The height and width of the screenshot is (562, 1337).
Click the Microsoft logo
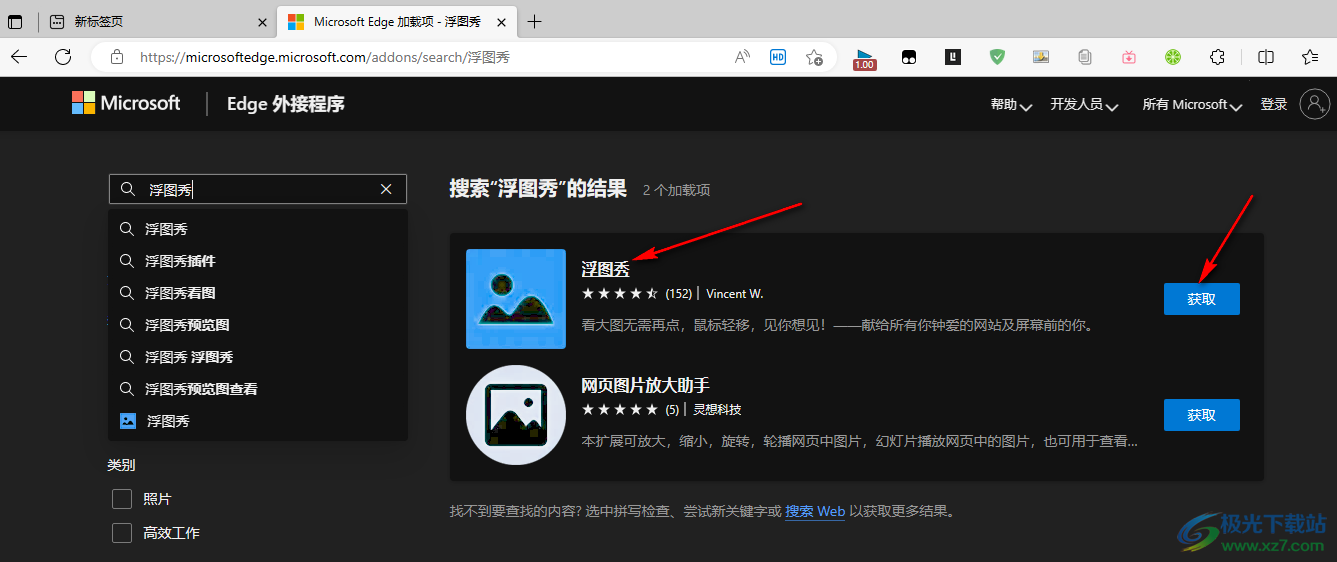point(126,103)
